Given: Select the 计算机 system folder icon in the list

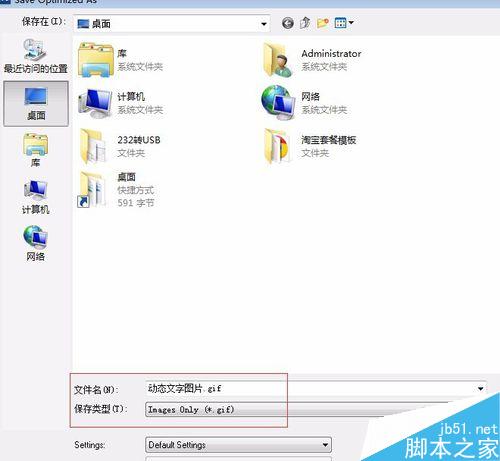Looking at the screenshot, I should [95, 103].
